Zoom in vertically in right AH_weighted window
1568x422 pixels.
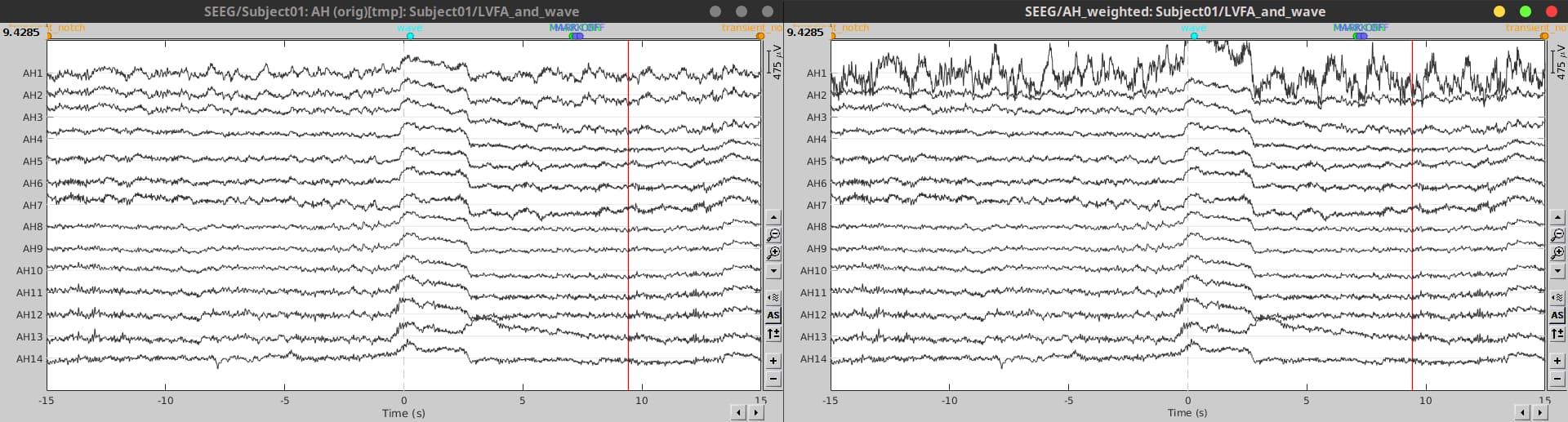[1557, 254]
